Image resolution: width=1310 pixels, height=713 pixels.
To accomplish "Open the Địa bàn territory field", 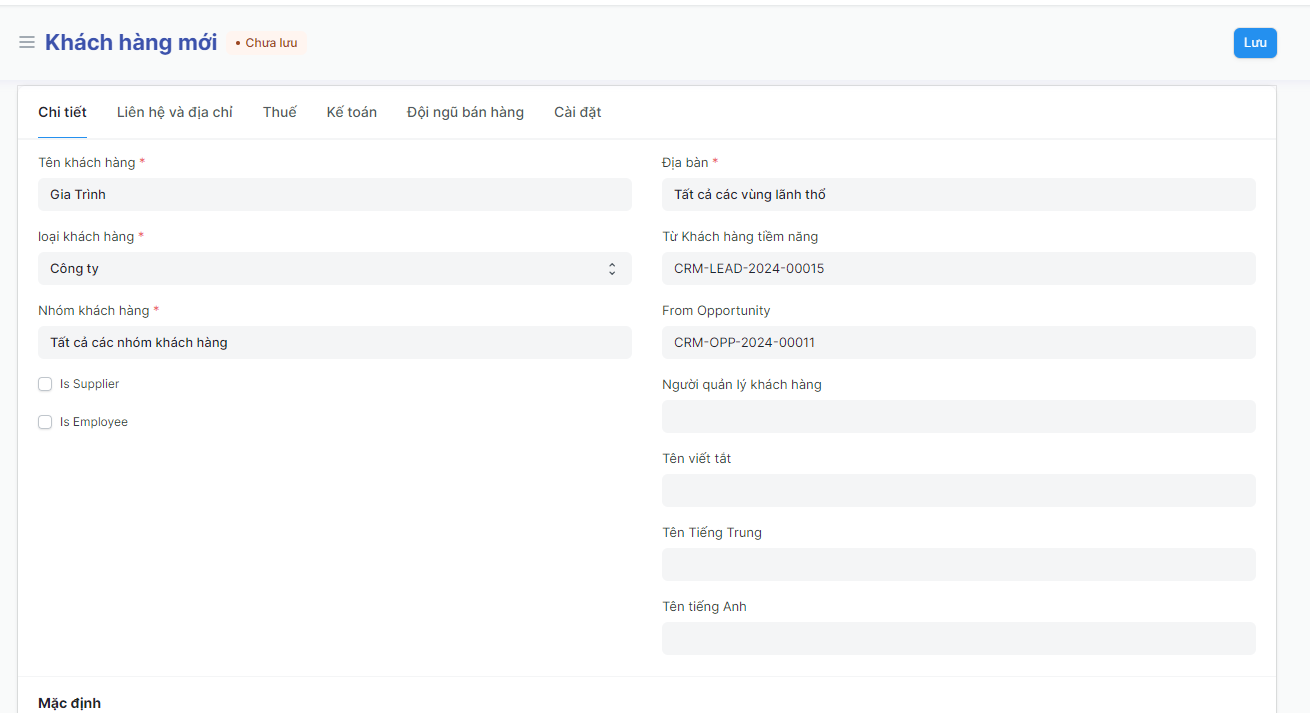I will pyautogui.click(x=957, y=195).
